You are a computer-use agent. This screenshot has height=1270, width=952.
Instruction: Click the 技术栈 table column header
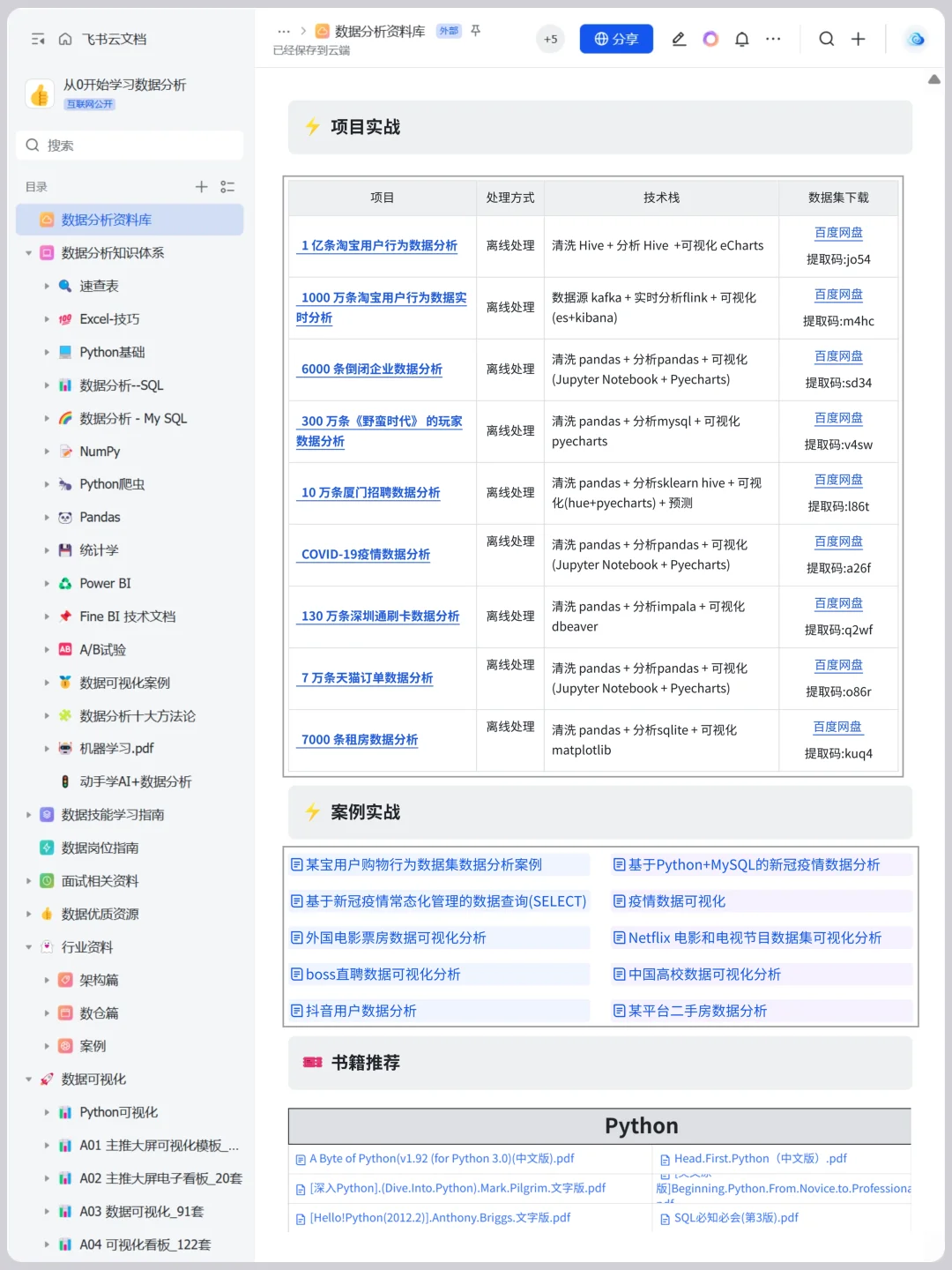661,198
